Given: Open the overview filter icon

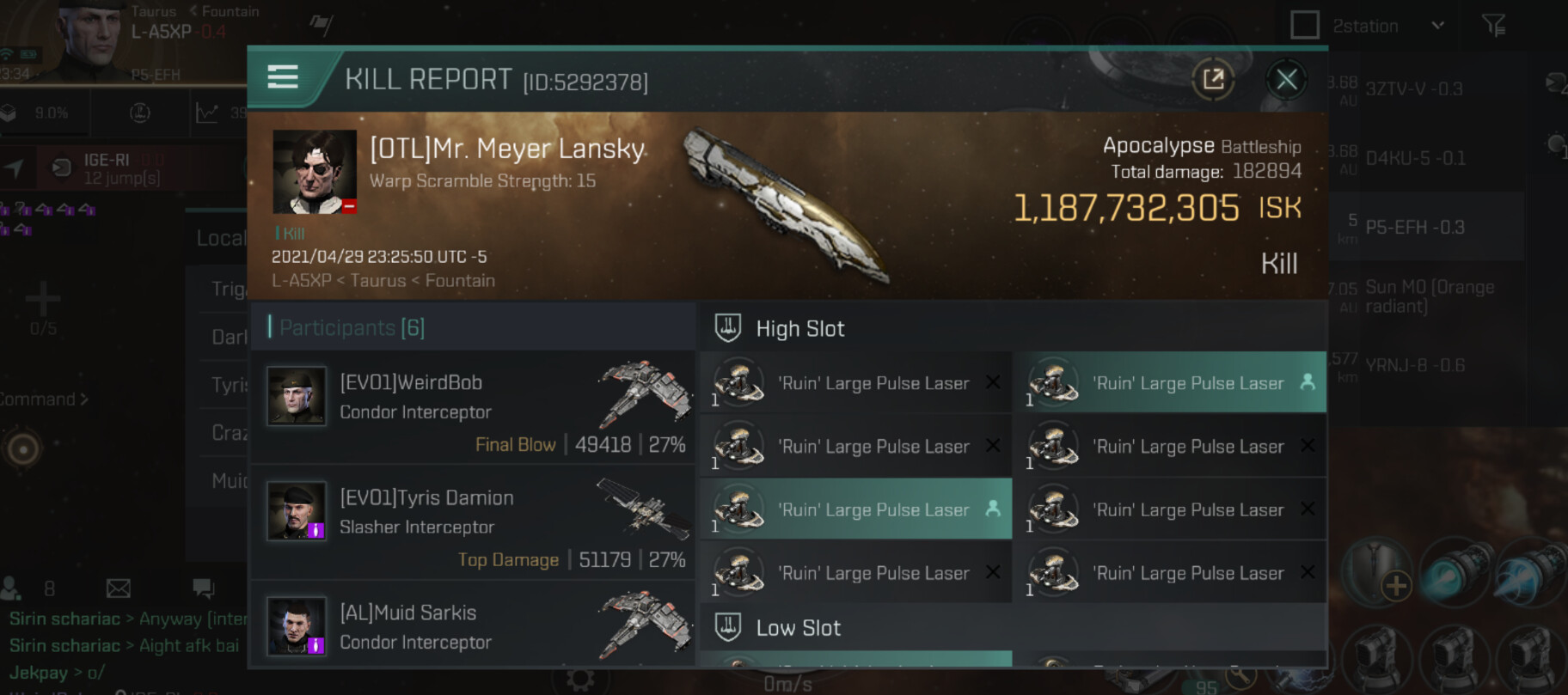Looking at the screenshot, I should 1494,26.
